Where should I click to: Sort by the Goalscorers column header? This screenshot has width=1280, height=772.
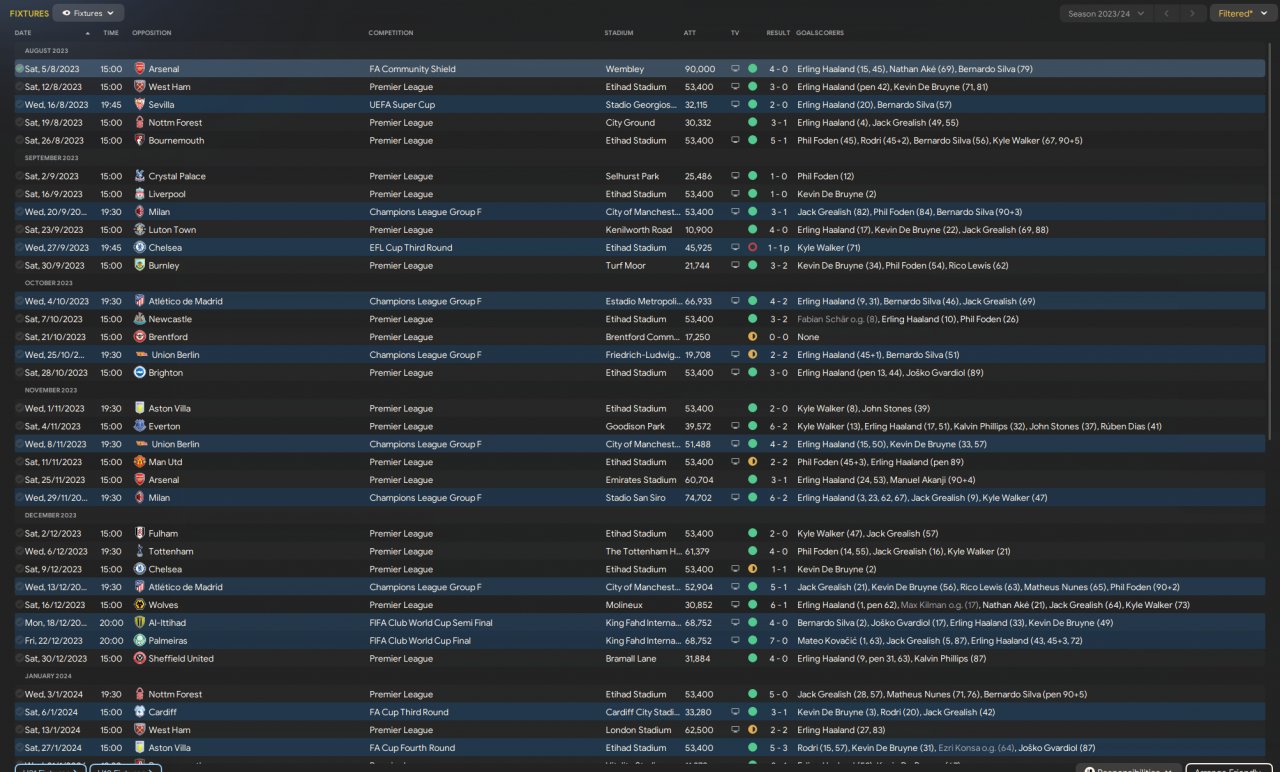820,33
